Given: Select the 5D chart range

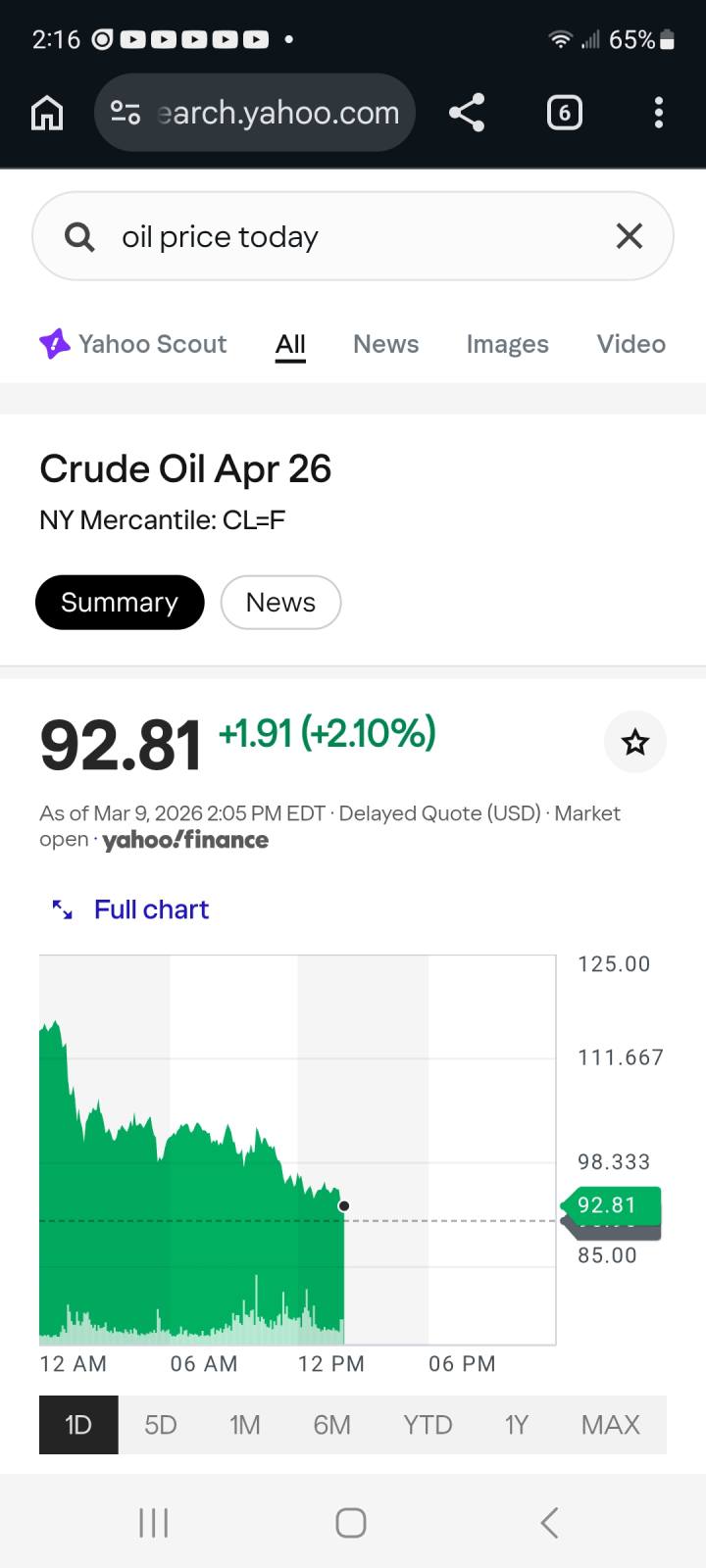Looking at the screenshot, I should 161,1425.
